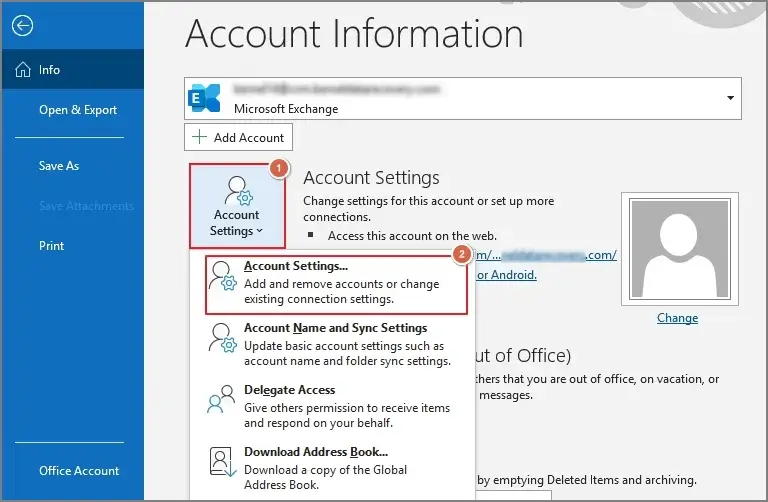Viewport: 768px width, 502px height.
Task: Open the Open & Export tab
Action: click(x=78, y=110)
